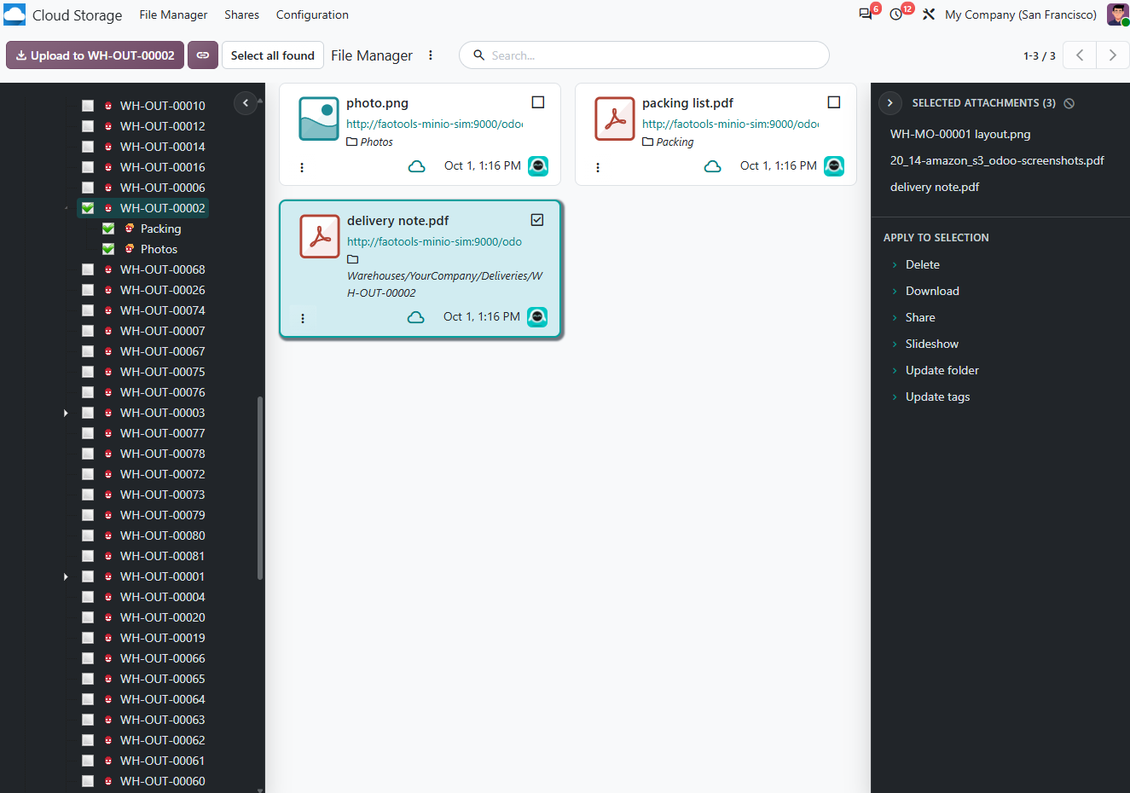This screenshot has width=1130, height=793.
Task: Open the packing list.pdf URL link
Action: 731,124
